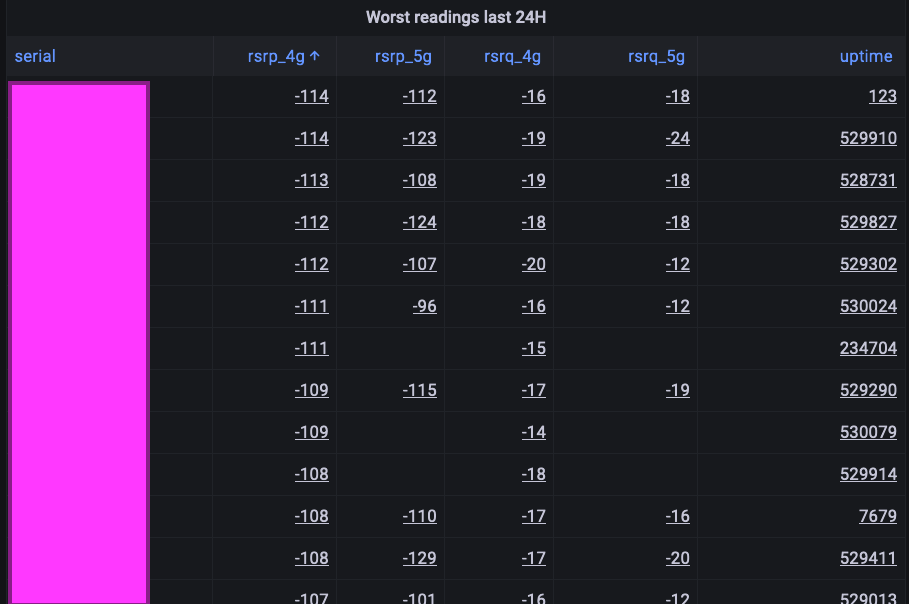Open the uptime value 529910 link
909x604 pixels.
(x=868, y=138)
